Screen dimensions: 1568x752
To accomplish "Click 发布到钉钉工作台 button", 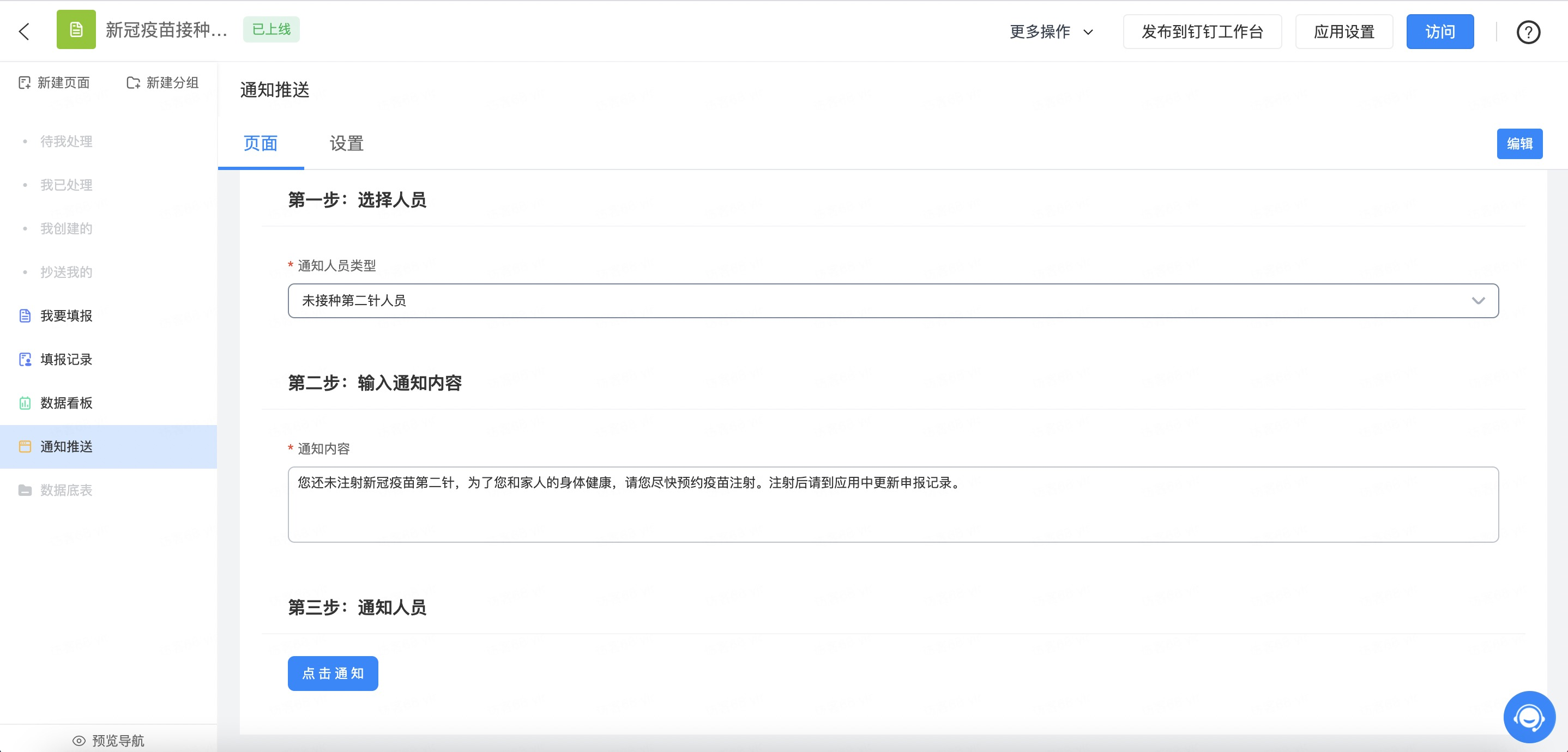I will tap(1202, 32).
